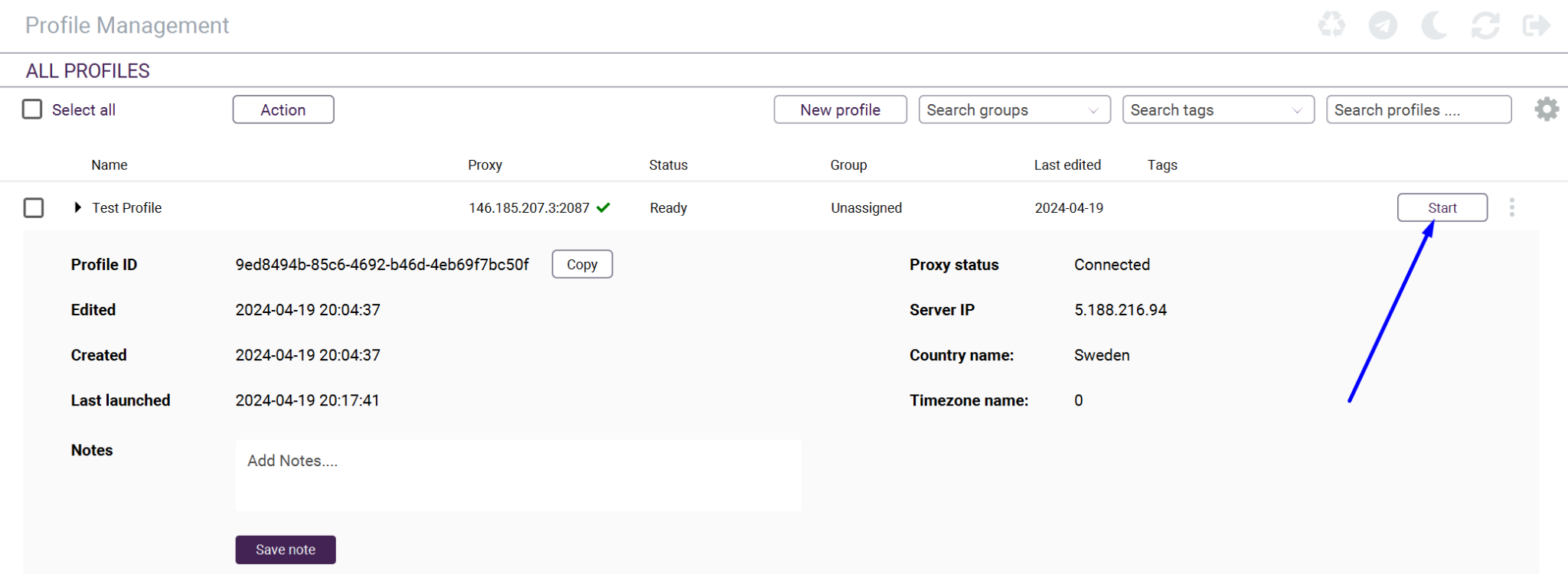The height and width of the screenshot is (574, 1568).
Task: Open the Search groups dropdown
Action: click(x=1014, y=109)
